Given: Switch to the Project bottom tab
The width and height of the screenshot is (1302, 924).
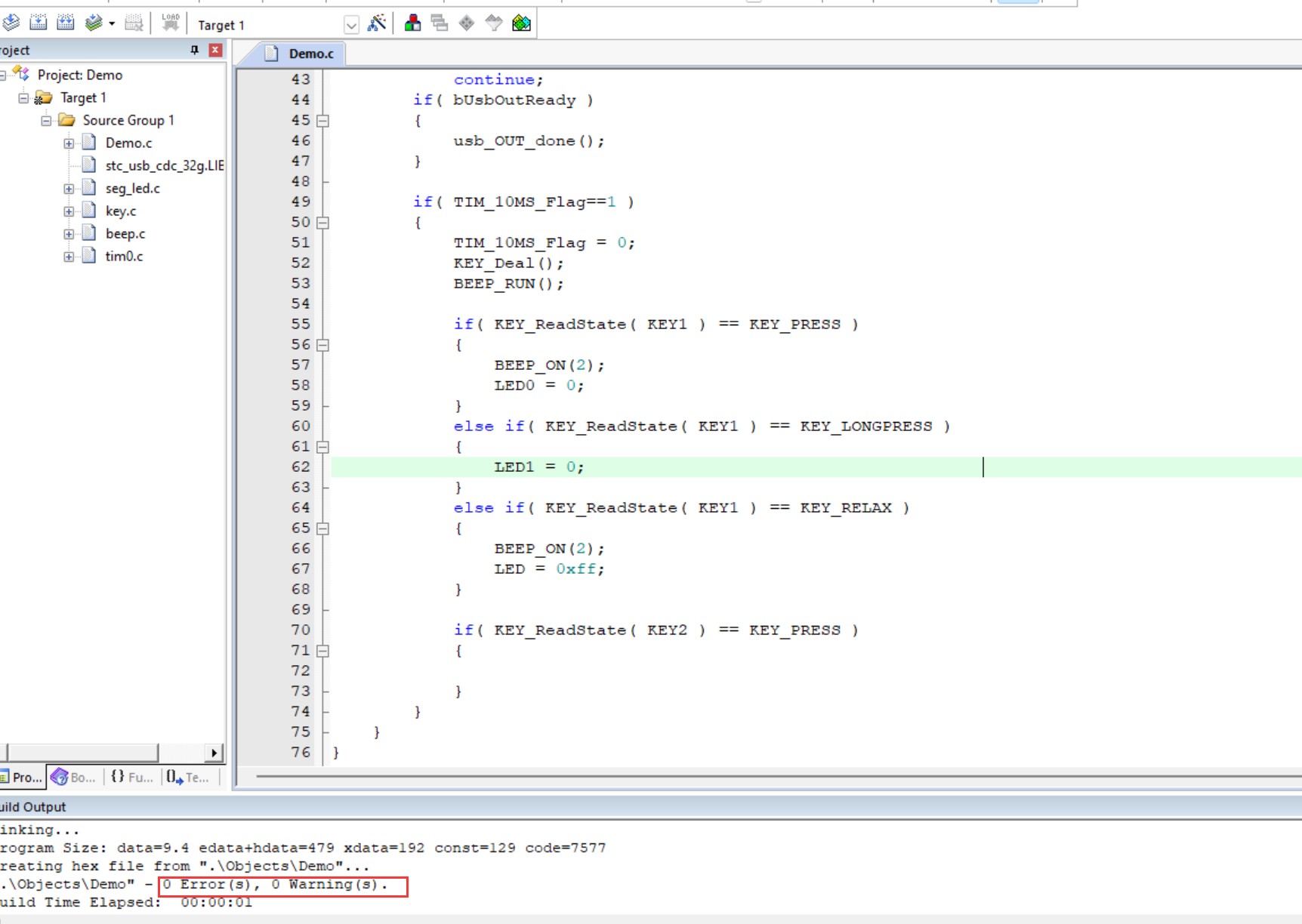Looking at the screenshot, I should tap(23, 777).
